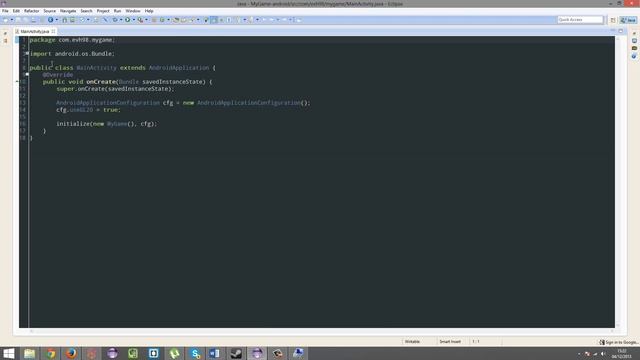
Task: Click the Writable status bar entry
Action: pos(412,342)
